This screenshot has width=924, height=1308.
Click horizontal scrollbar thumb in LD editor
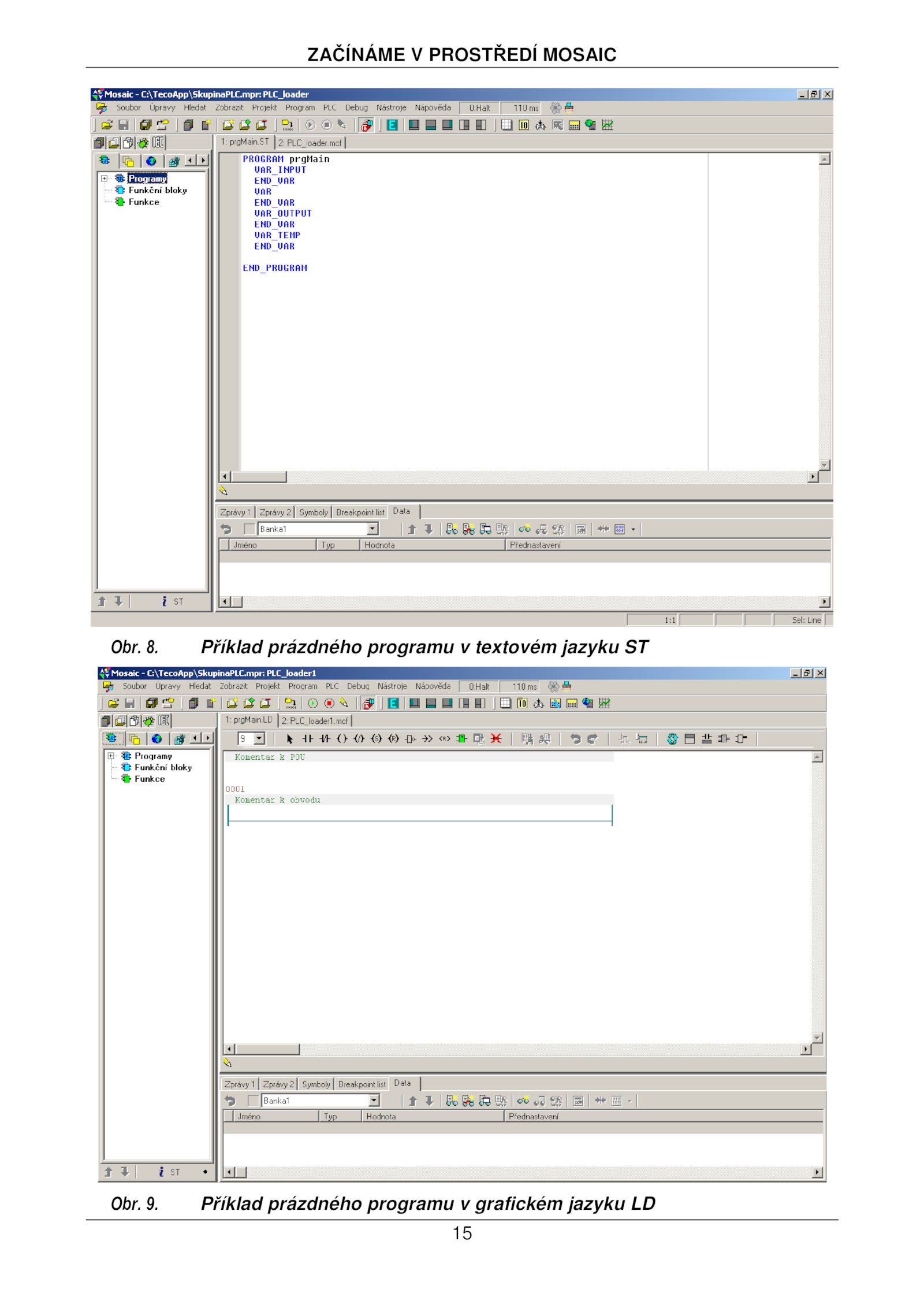(267, 1049)
